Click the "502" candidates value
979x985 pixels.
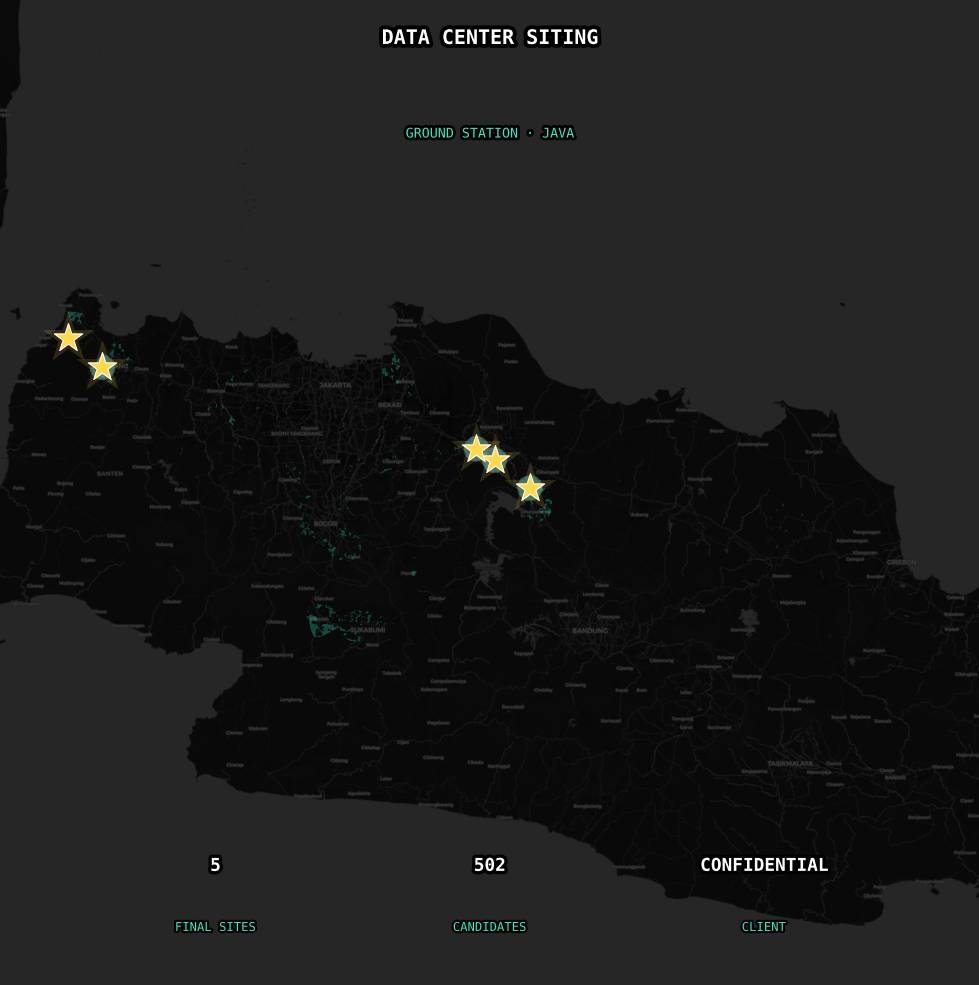(x=490, y=865)
